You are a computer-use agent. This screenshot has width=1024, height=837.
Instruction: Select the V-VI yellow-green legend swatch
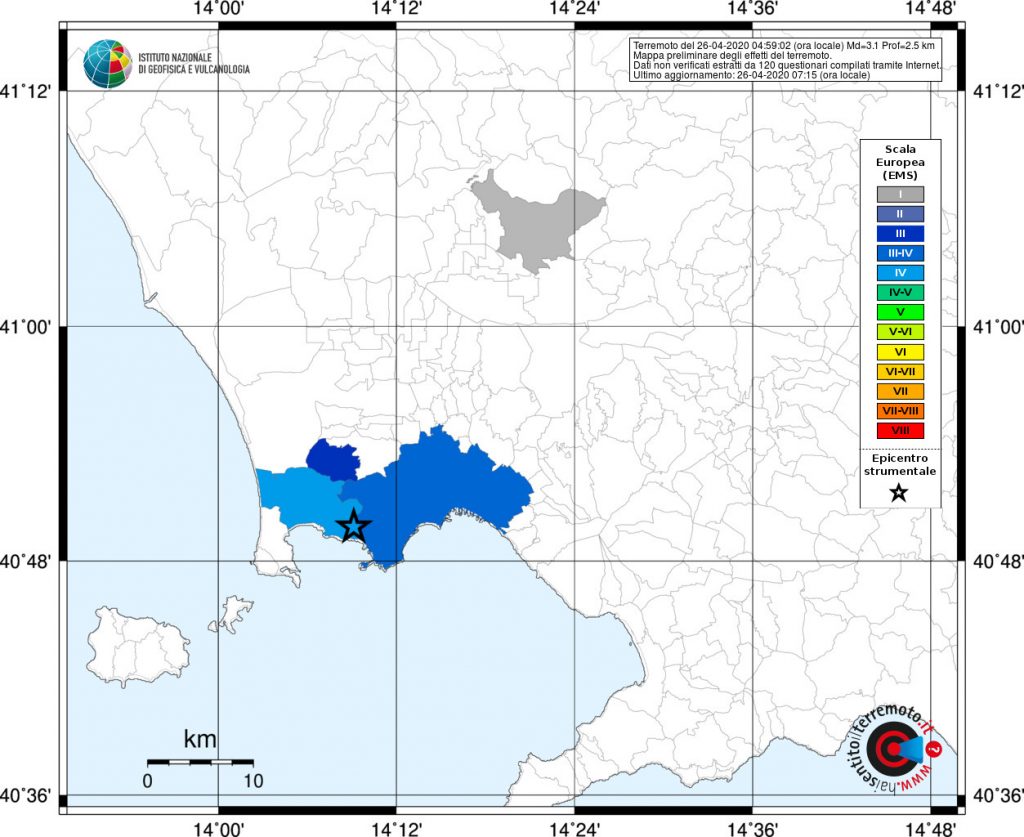901,332
